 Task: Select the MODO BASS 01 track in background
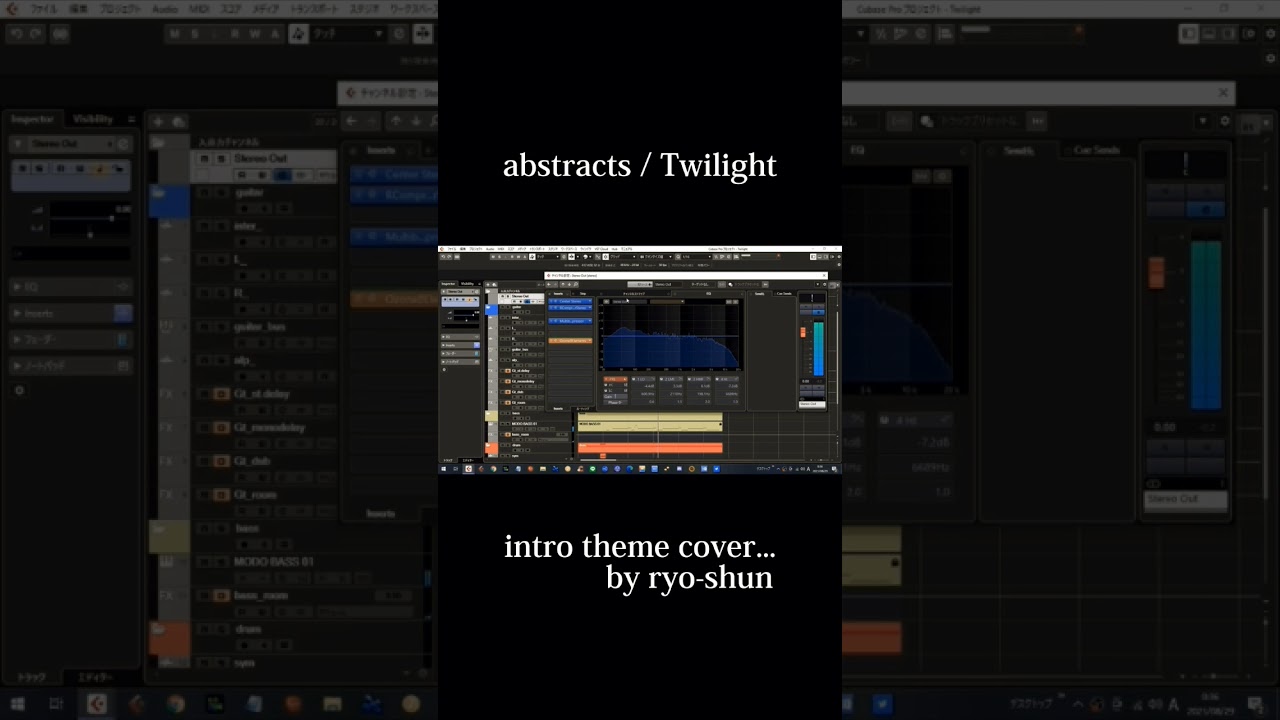point(274,562)
